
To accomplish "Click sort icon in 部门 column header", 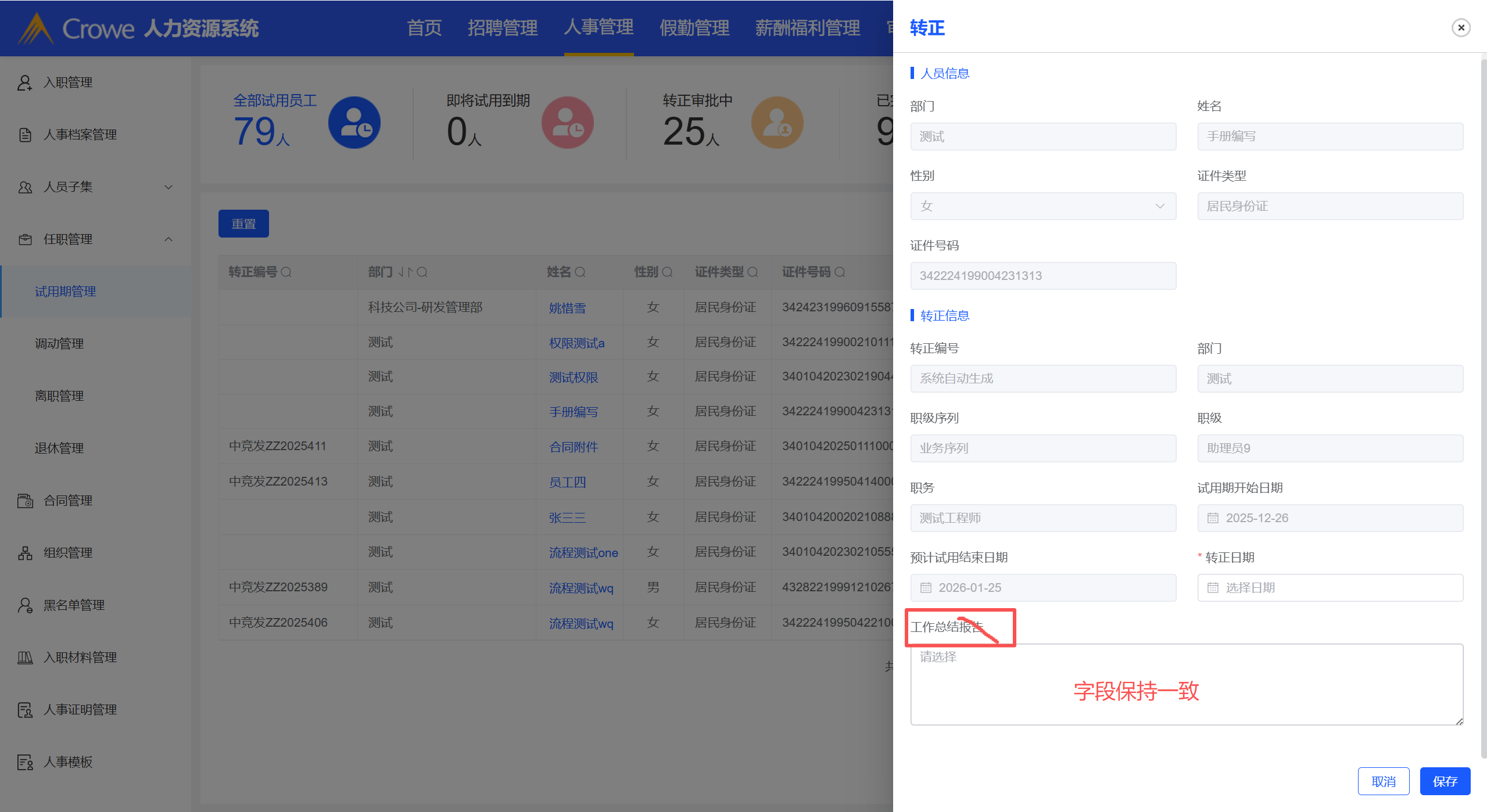I will point(406,272).
